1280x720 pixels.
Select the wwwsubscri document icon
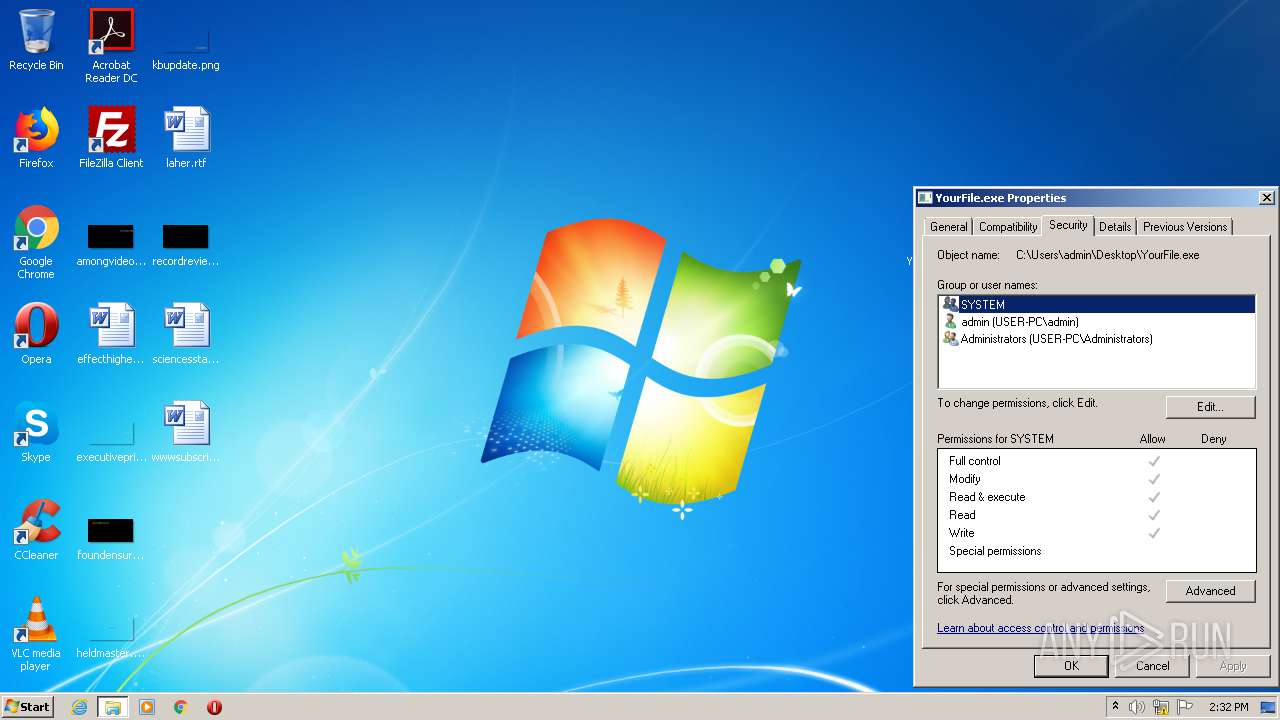pyautogui.click(x=186, y=432)
